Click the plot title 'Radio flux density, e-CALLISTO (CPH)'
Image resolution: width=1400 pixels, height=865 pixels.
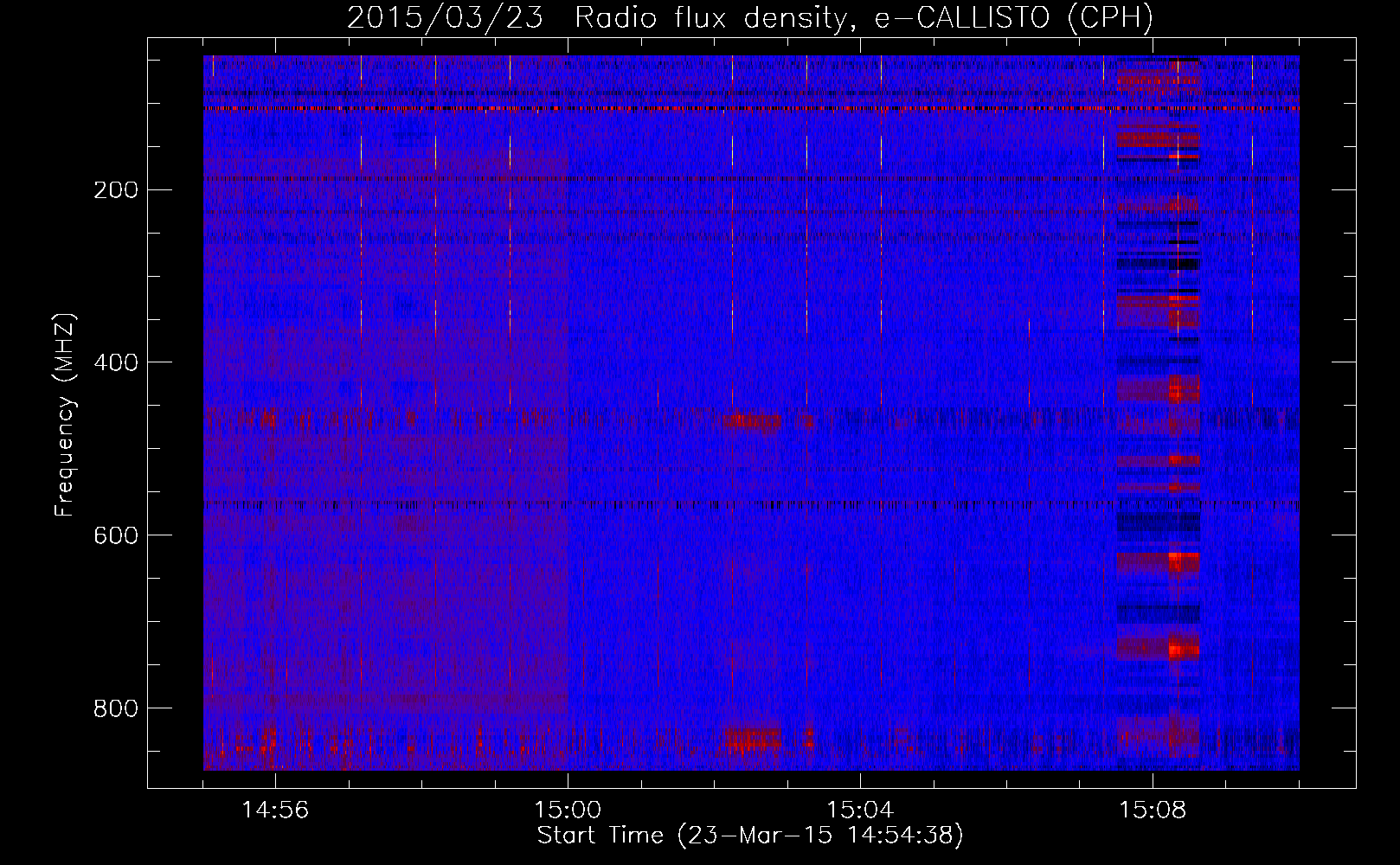864,18
